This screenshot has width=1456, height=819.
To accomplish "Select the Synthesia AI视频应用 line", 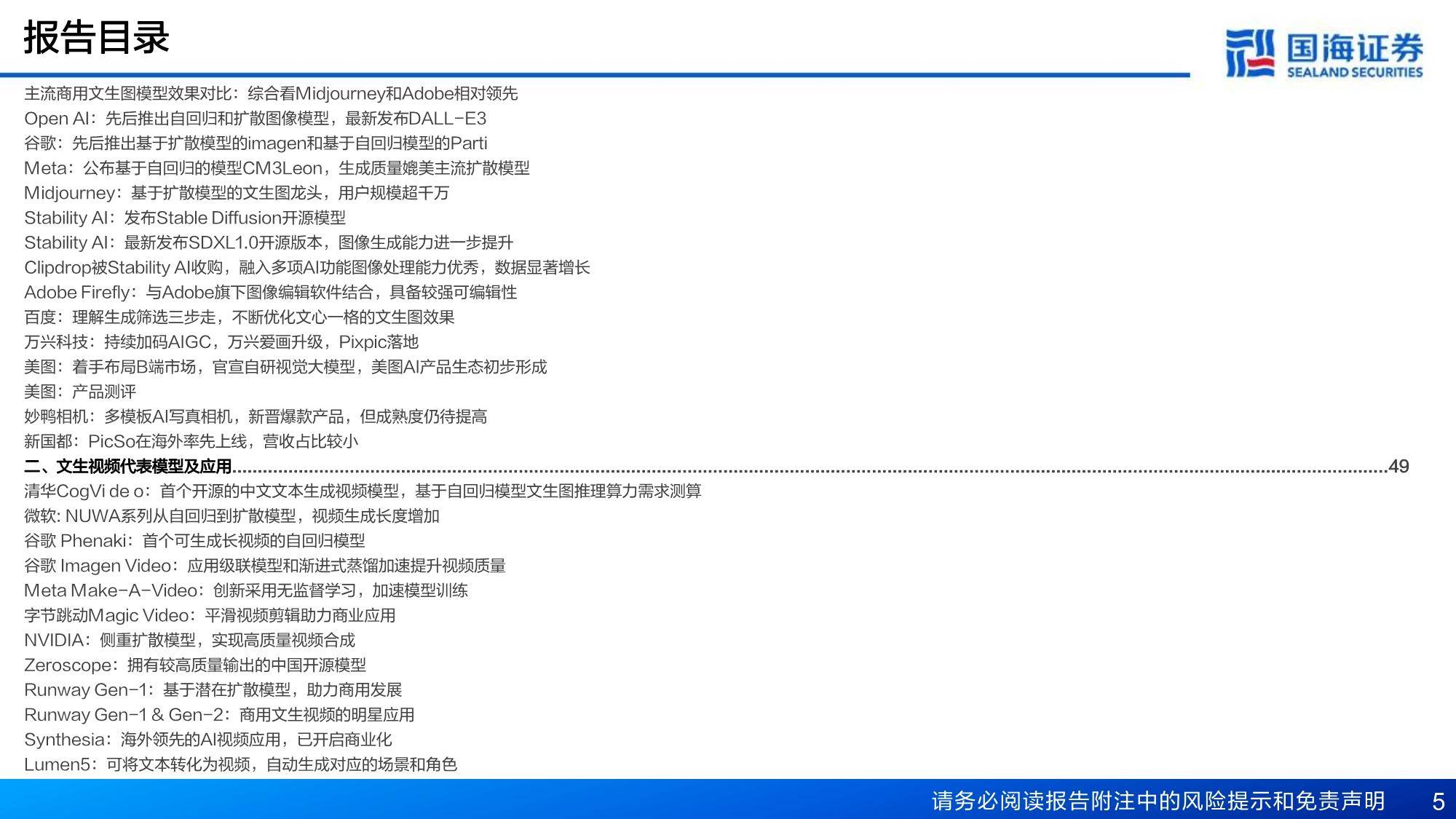I will coord(208,739).
